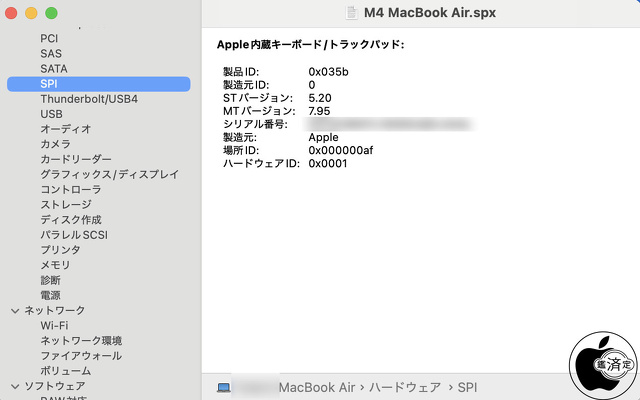The image size is (640, 400).
Task: Click the STバージョン value 5.20
Action: coord(320,98)
